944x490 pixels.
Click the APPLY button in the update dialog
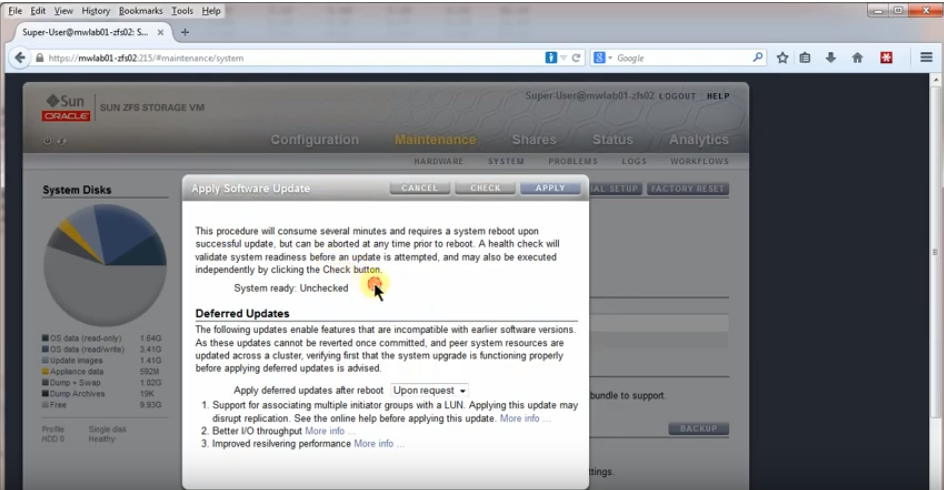550,188
